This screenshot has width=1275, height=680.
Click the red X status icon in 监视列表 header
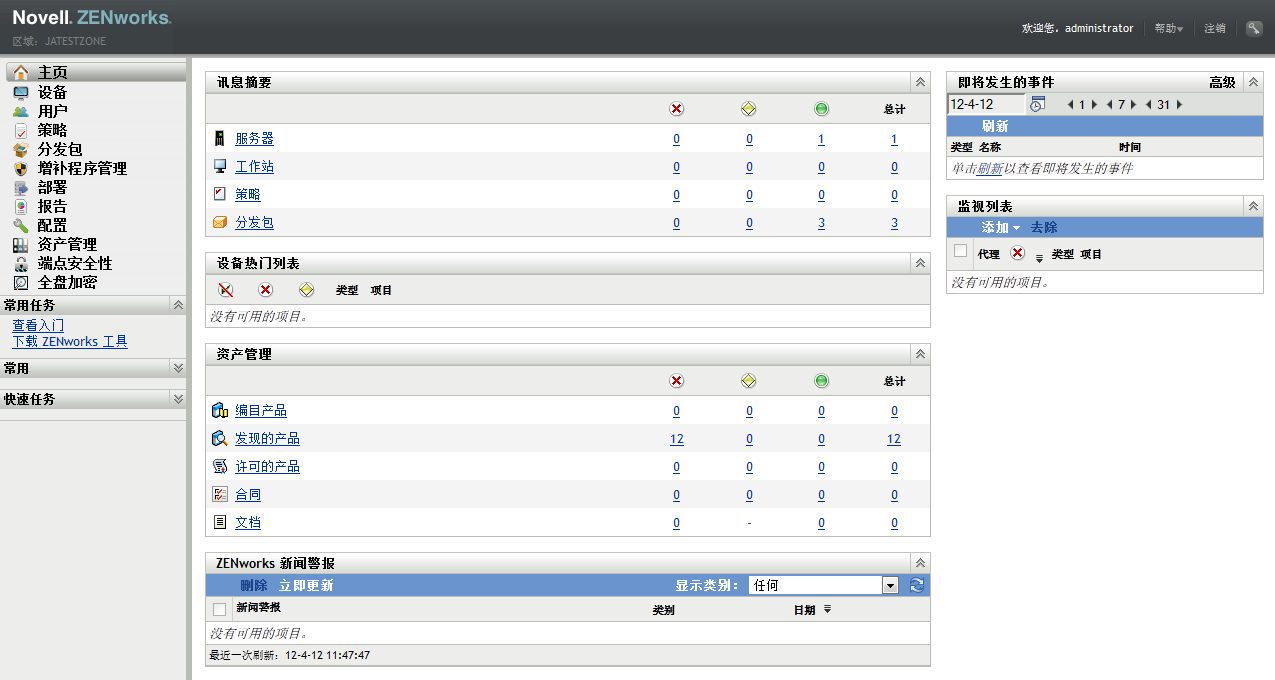coord(1018,253)
